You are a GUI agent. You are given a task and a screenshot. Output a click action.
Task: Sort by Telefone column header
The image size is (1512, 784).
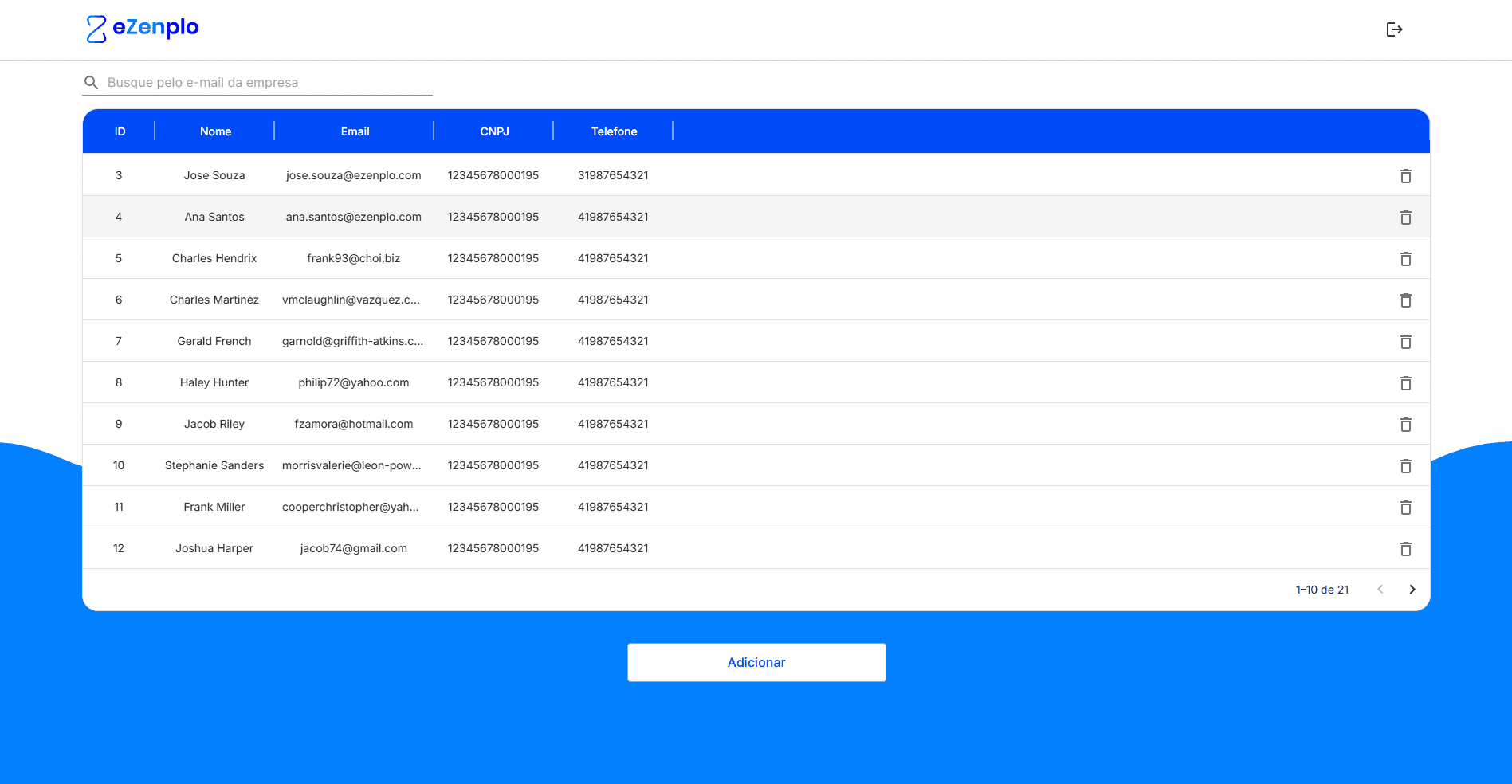614,131
